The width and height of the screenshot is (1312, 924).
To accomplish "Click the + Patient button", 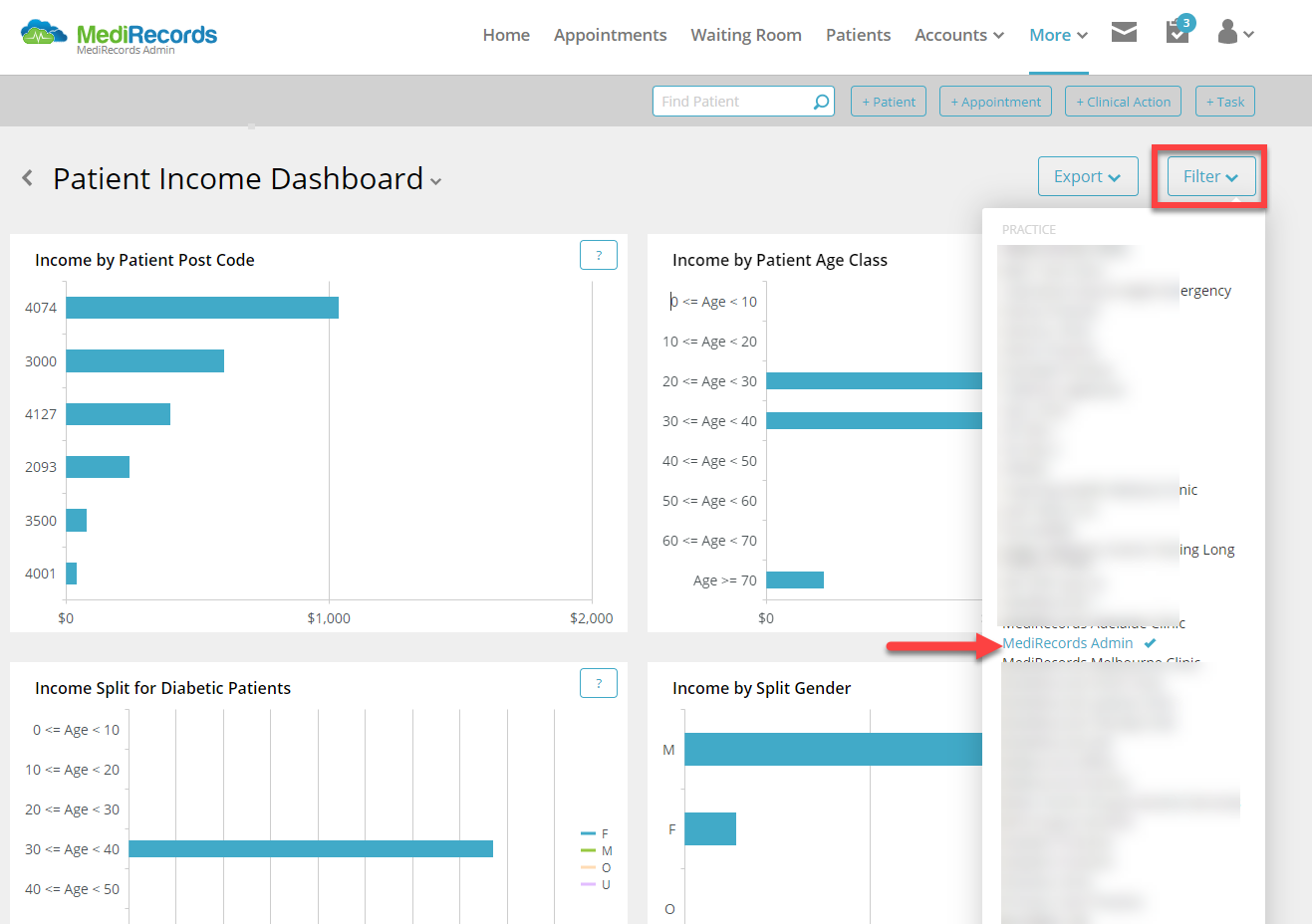I will point(889,102).
